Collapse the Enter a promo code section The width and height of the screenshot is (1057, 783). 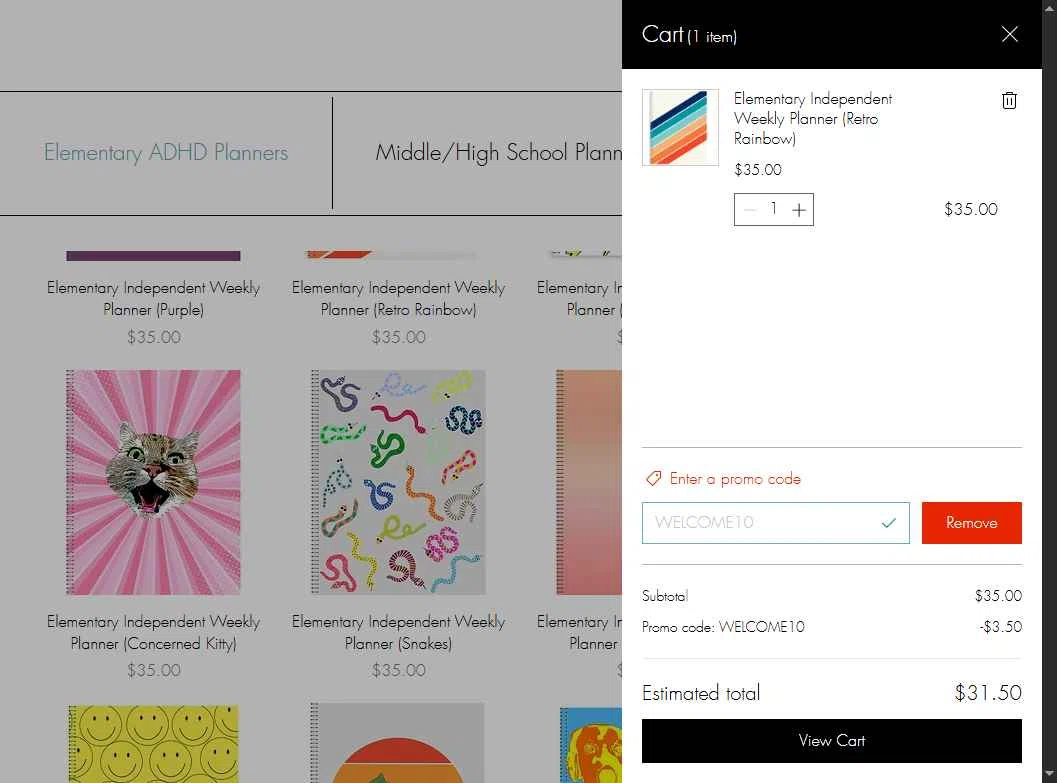click(735, 479)
